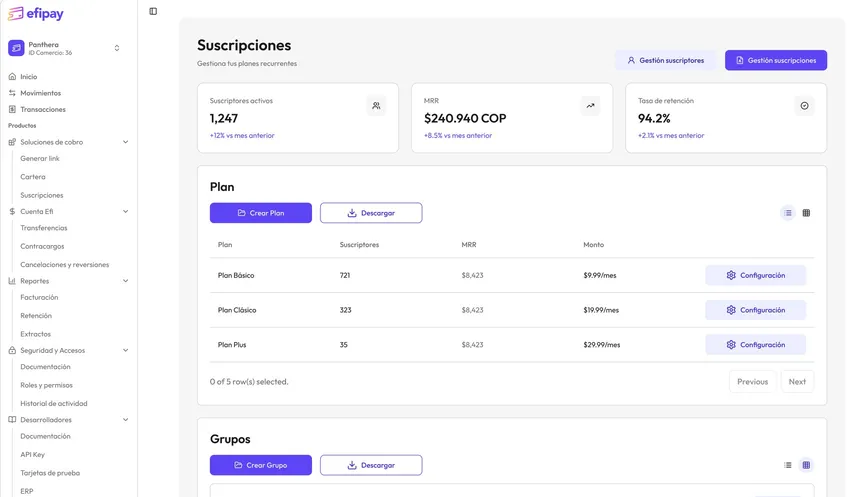Open Facturación report

(39, 298)
